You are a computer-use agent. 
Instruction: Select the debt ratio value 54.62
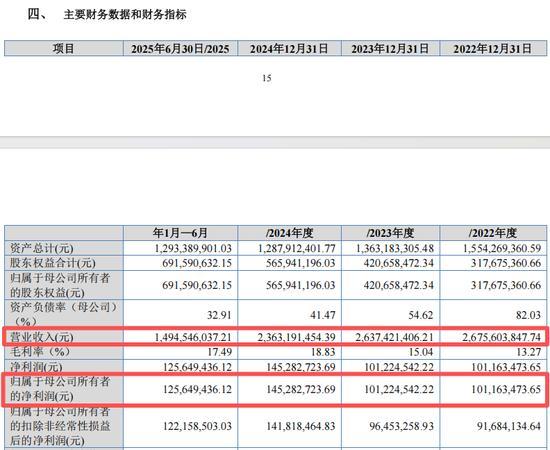click(x=421, y=315)
